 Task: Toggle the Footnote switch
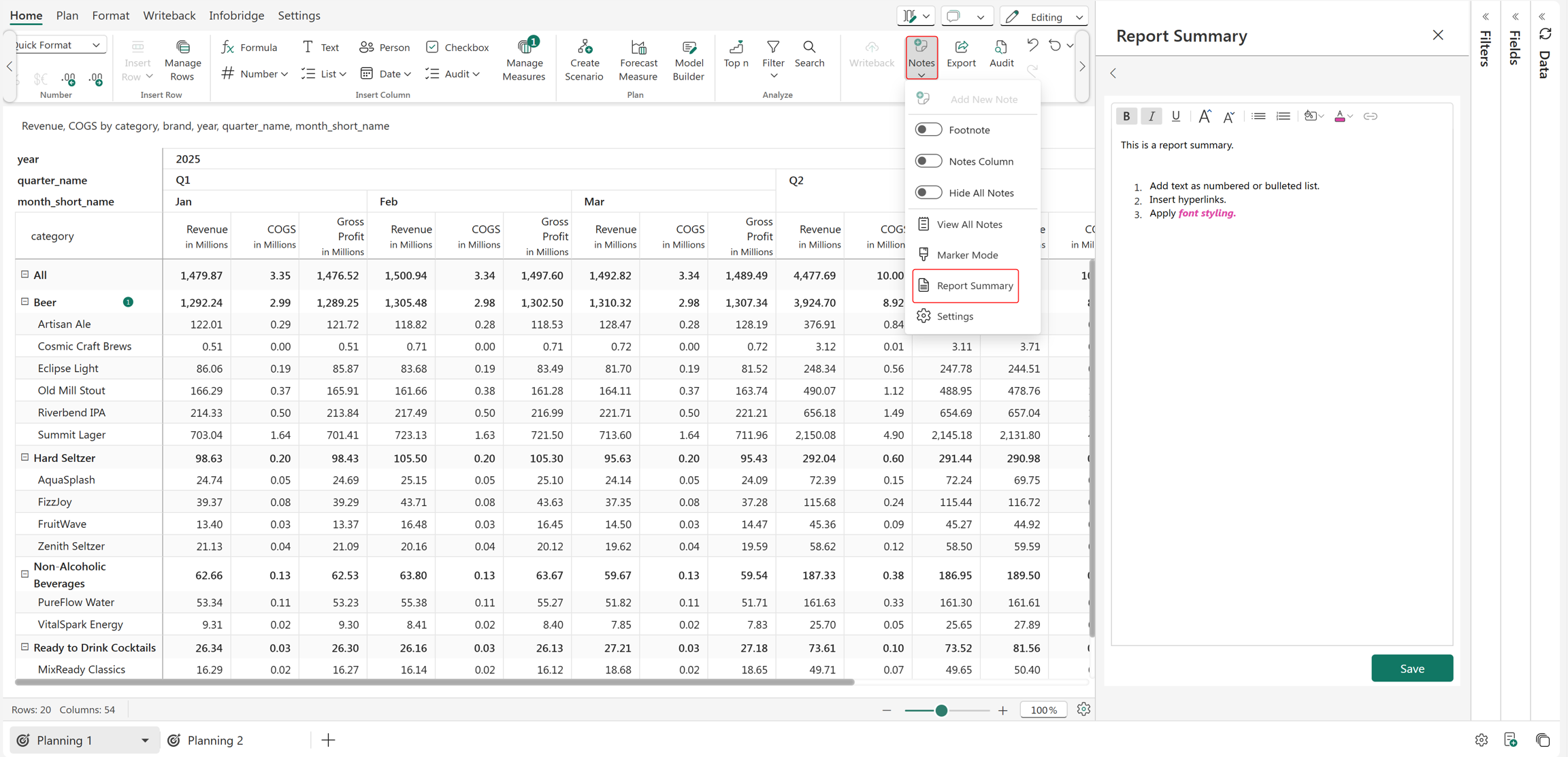coord(928,129)
